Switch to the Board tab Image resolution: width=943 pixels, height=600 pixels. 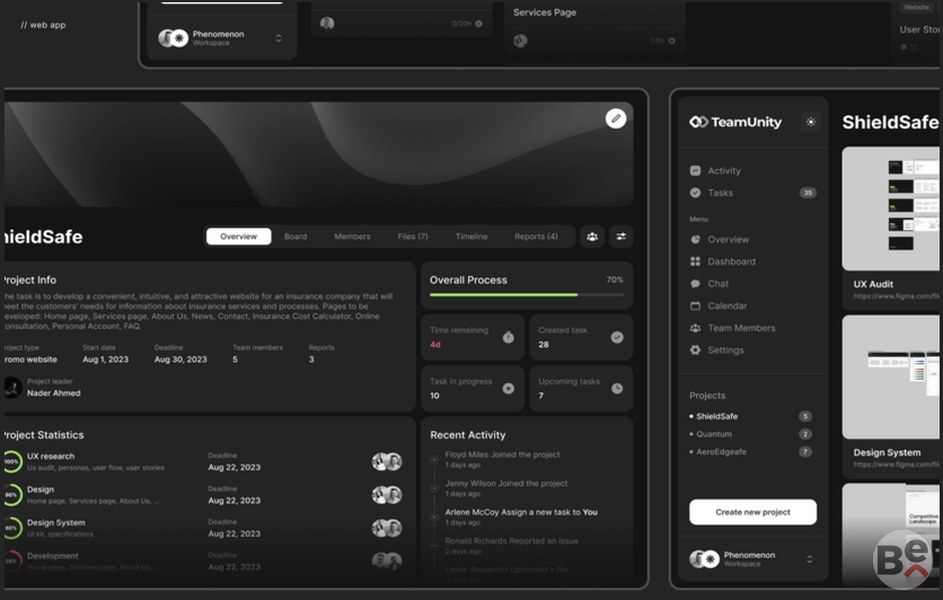[x=295, y=237]
